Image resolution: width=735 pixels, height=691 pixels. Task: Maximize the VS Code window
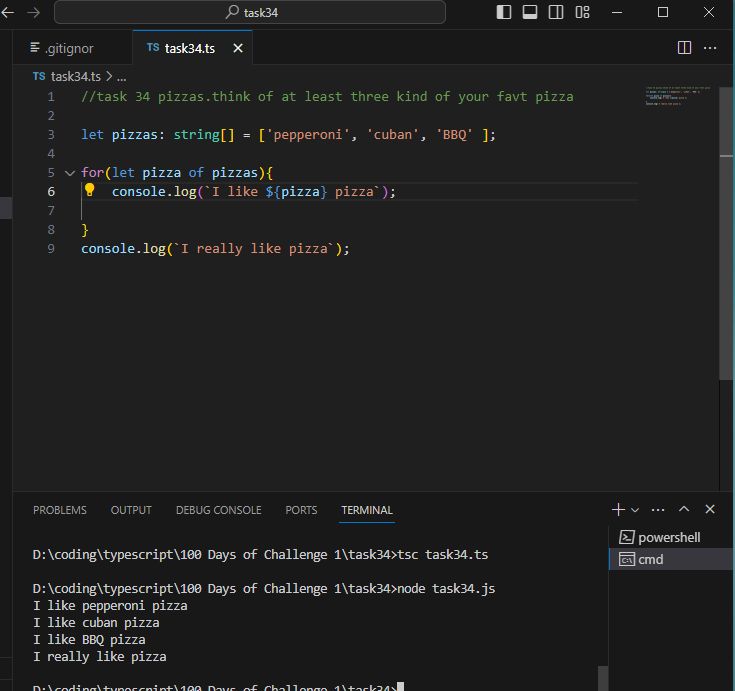663,12
